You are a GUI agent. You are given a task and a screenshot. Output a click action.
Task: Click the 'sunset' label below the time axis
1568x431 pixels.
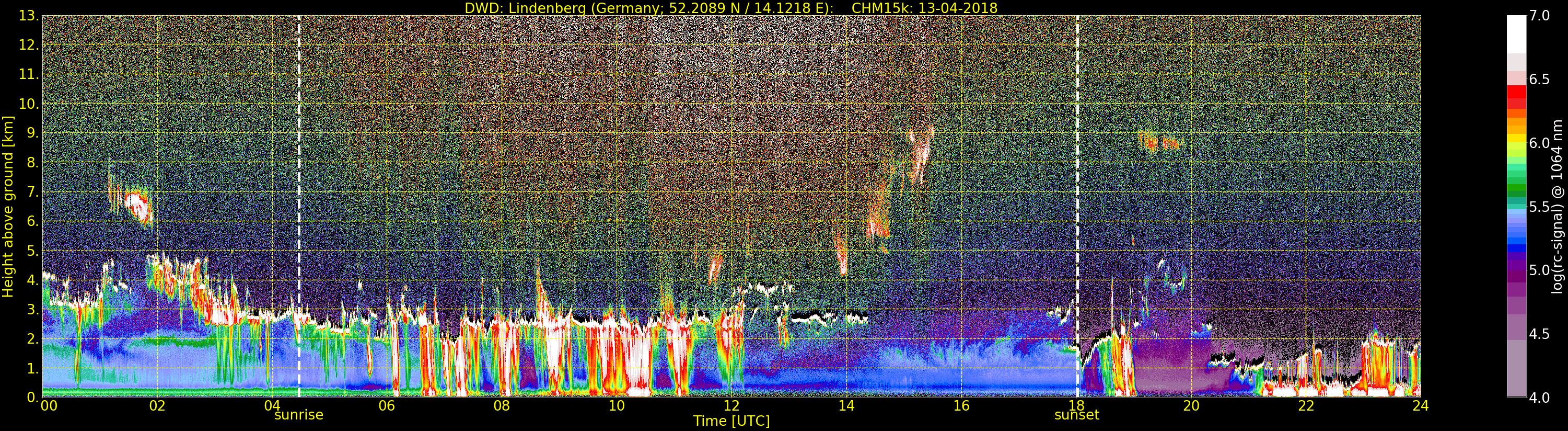pyautogui.click(x=1076, y=415)
